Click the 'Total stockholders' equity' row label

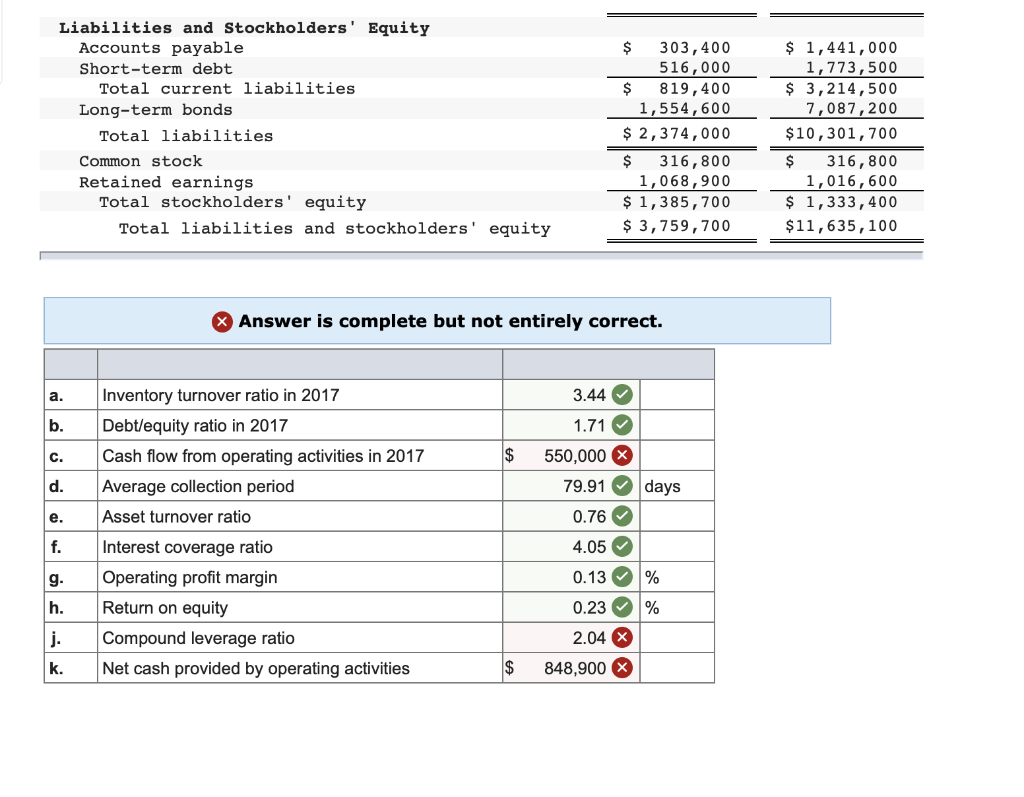[232, 203]
